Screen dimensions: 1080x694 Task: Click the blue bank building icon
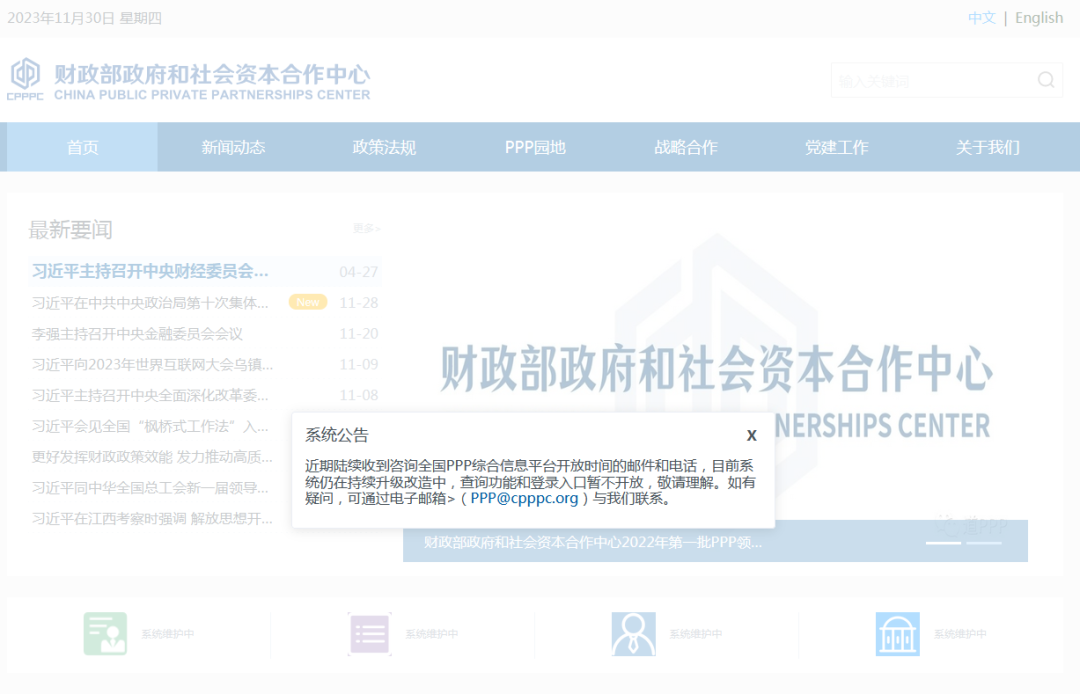897,634
